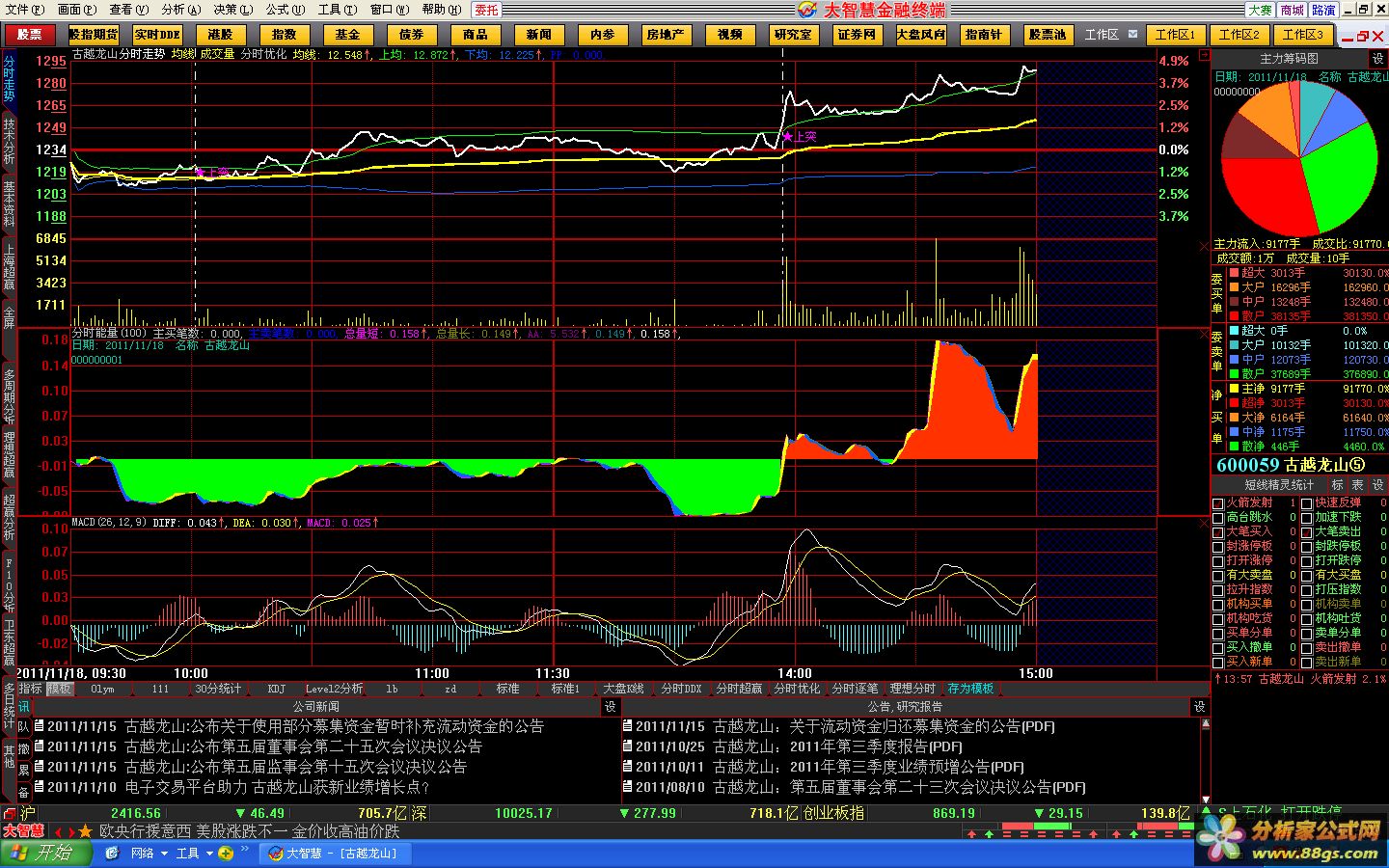The image size is (1389, 868).
Task: Select the 分时DDX tab
Action: point(681,689)
